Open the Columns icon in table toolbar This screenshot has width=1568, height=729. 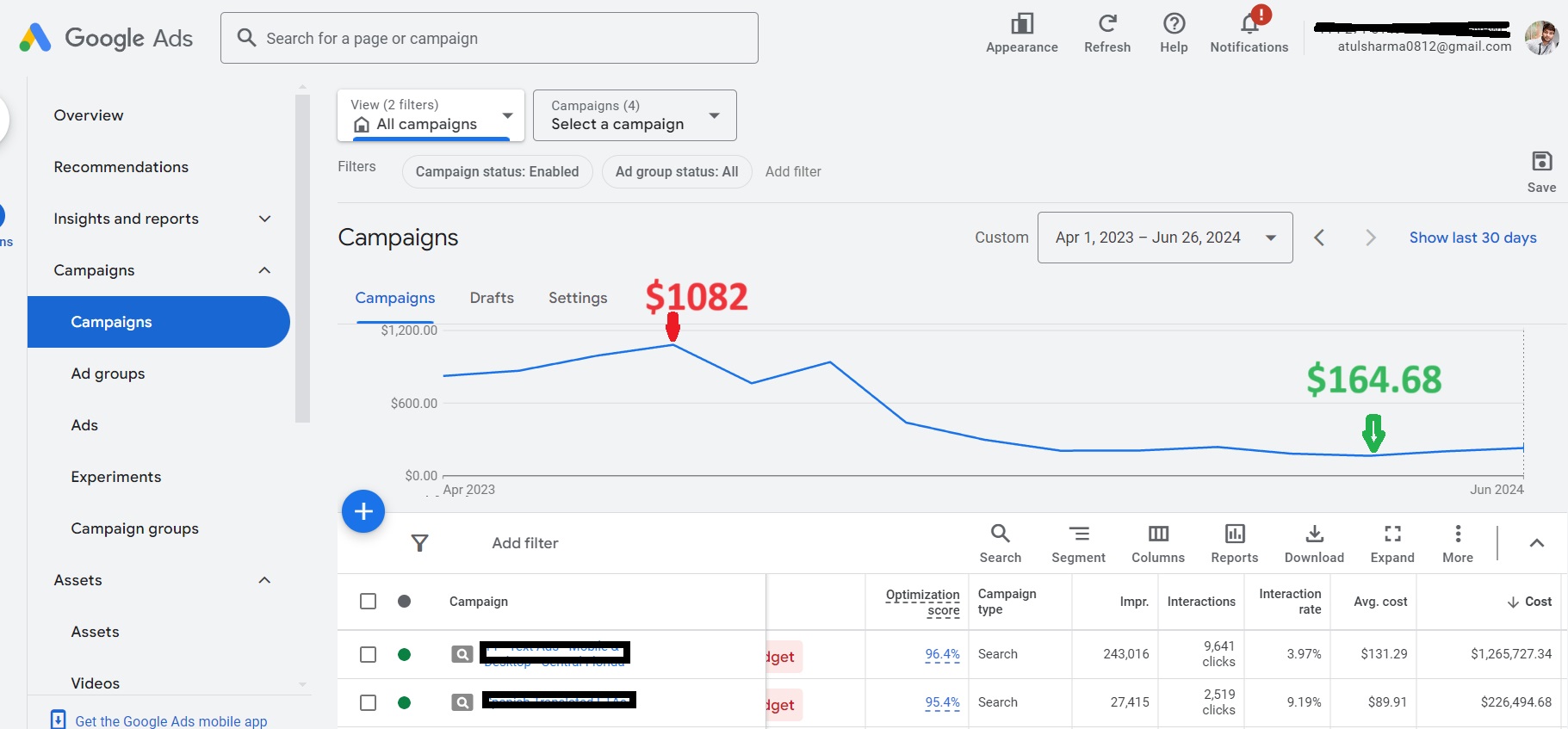coord(1158,534)
